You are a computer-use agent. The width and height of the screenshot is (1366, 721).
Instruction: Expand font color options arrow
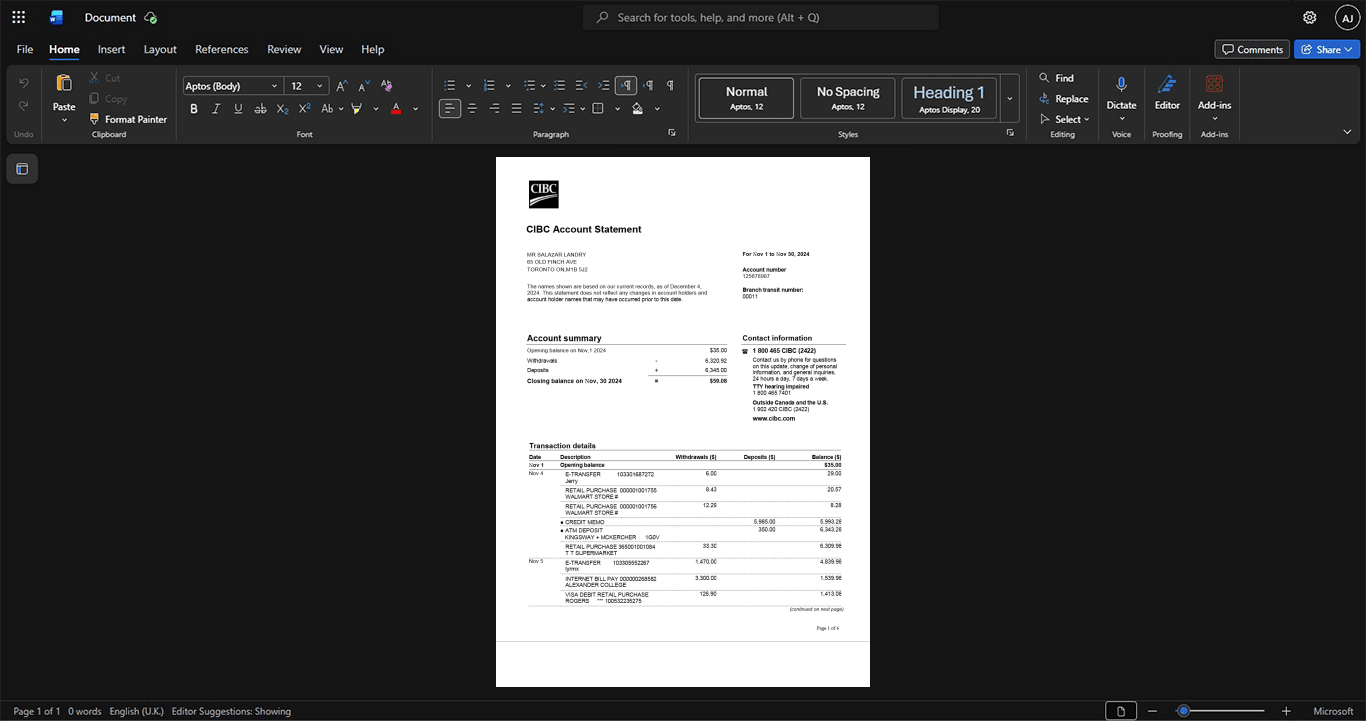[416, 108]
